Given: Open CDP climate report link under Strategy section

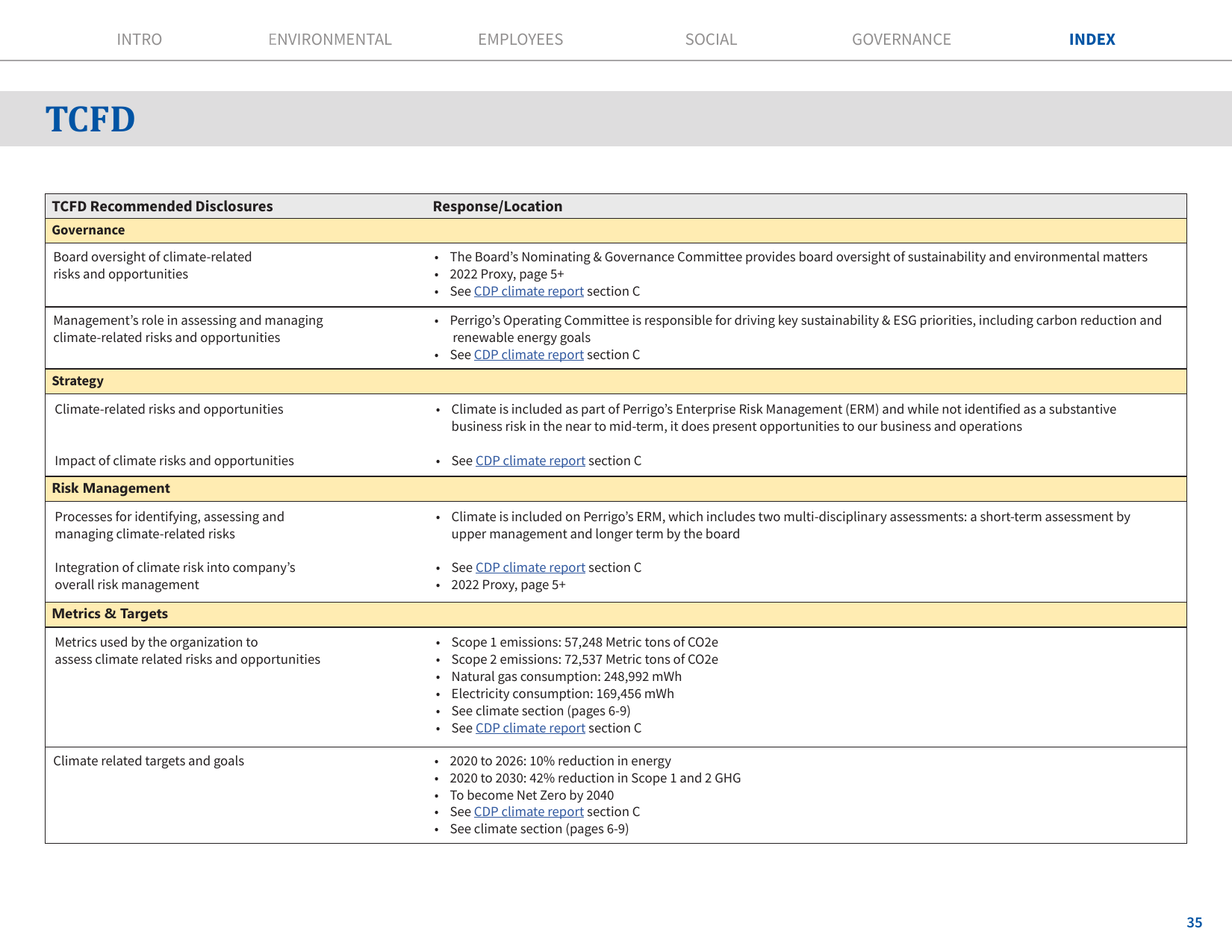Looking at the screenshot, I should click(x=530, y=461).
